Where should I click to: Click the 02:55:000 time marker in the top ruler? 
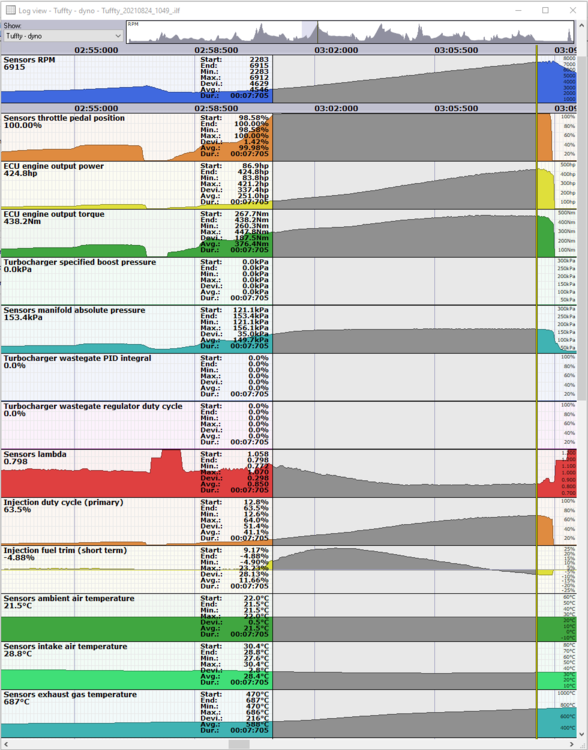coord(96,50)
